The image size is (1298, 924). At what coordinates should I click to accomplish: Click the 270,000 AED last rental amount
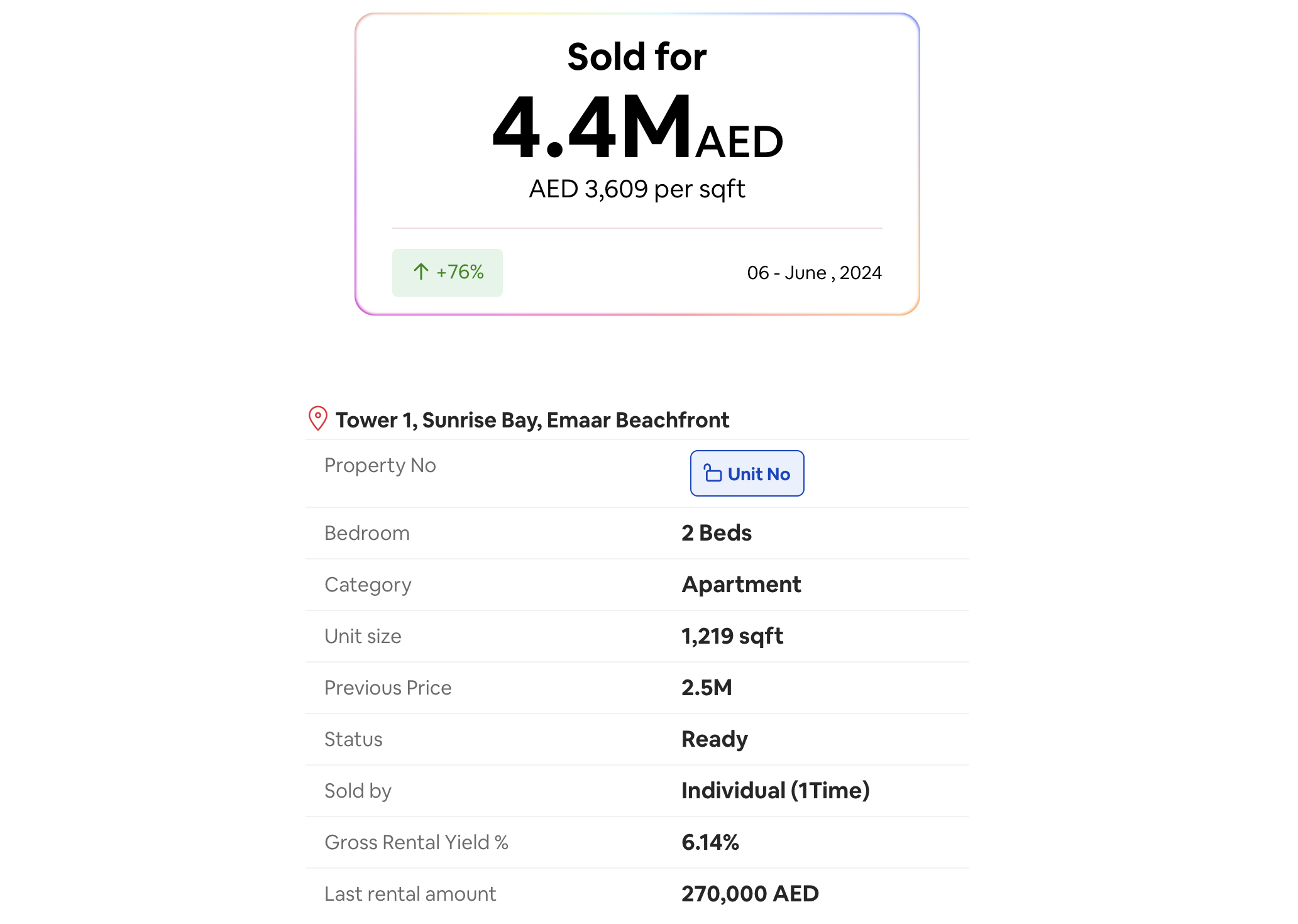(x=750, y=894)
